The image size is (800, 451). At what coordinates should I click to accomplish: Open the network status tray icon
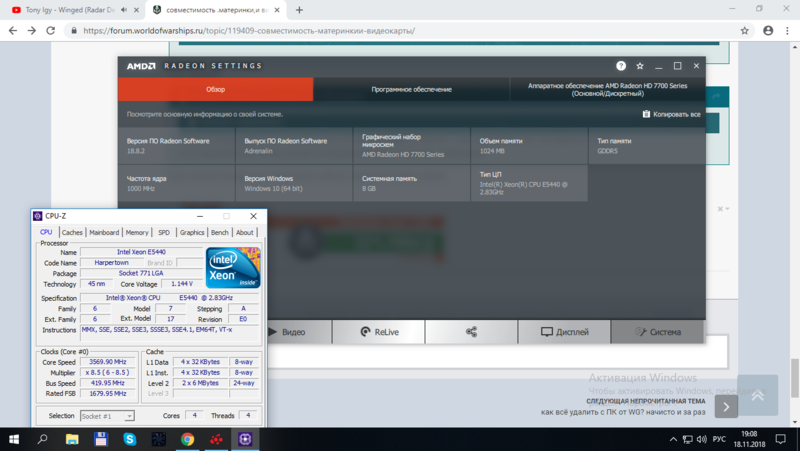click(x=687, y=439)
